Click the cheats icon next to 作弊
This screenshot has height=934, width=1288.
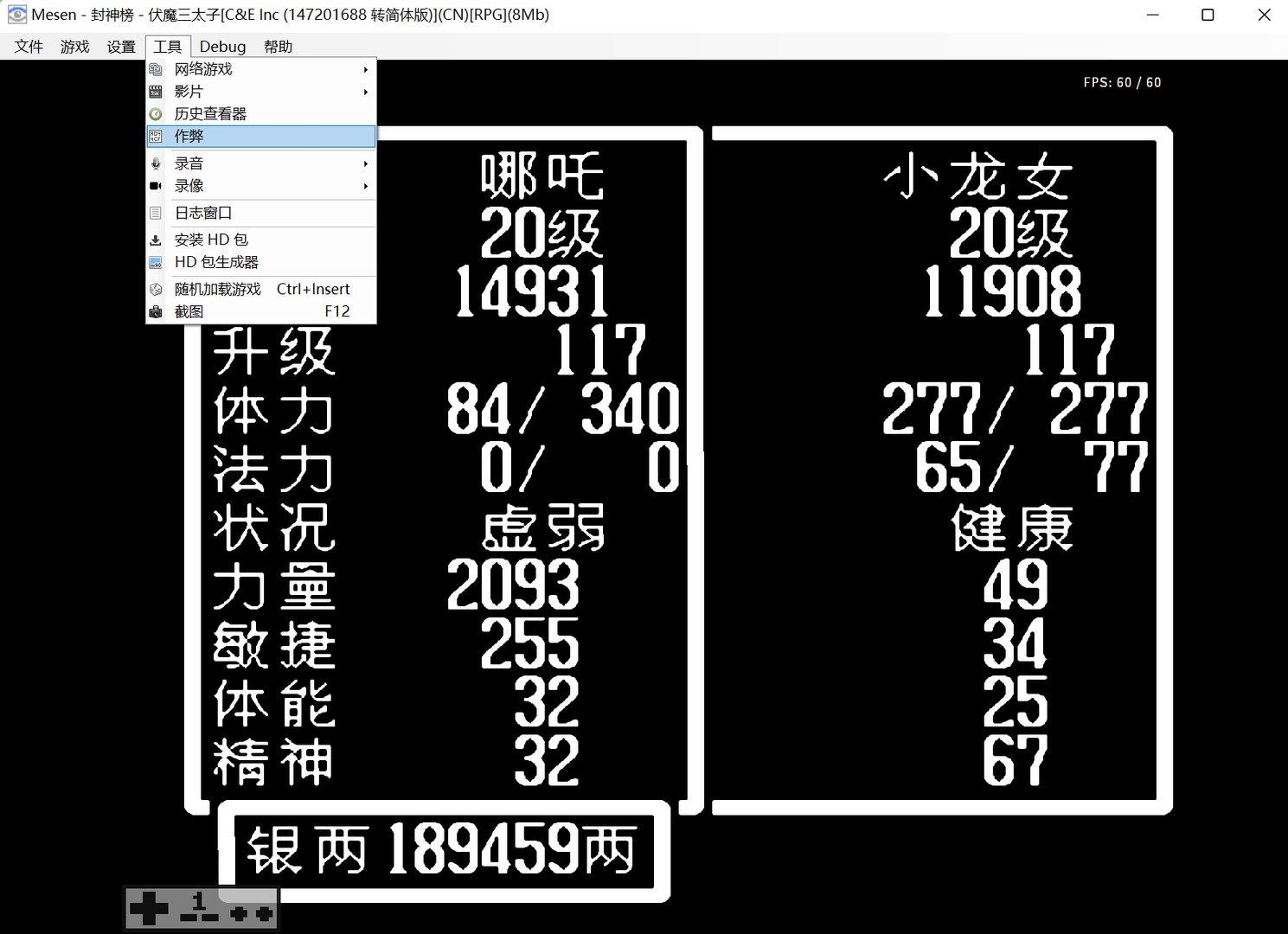click(x=157, y=136)
